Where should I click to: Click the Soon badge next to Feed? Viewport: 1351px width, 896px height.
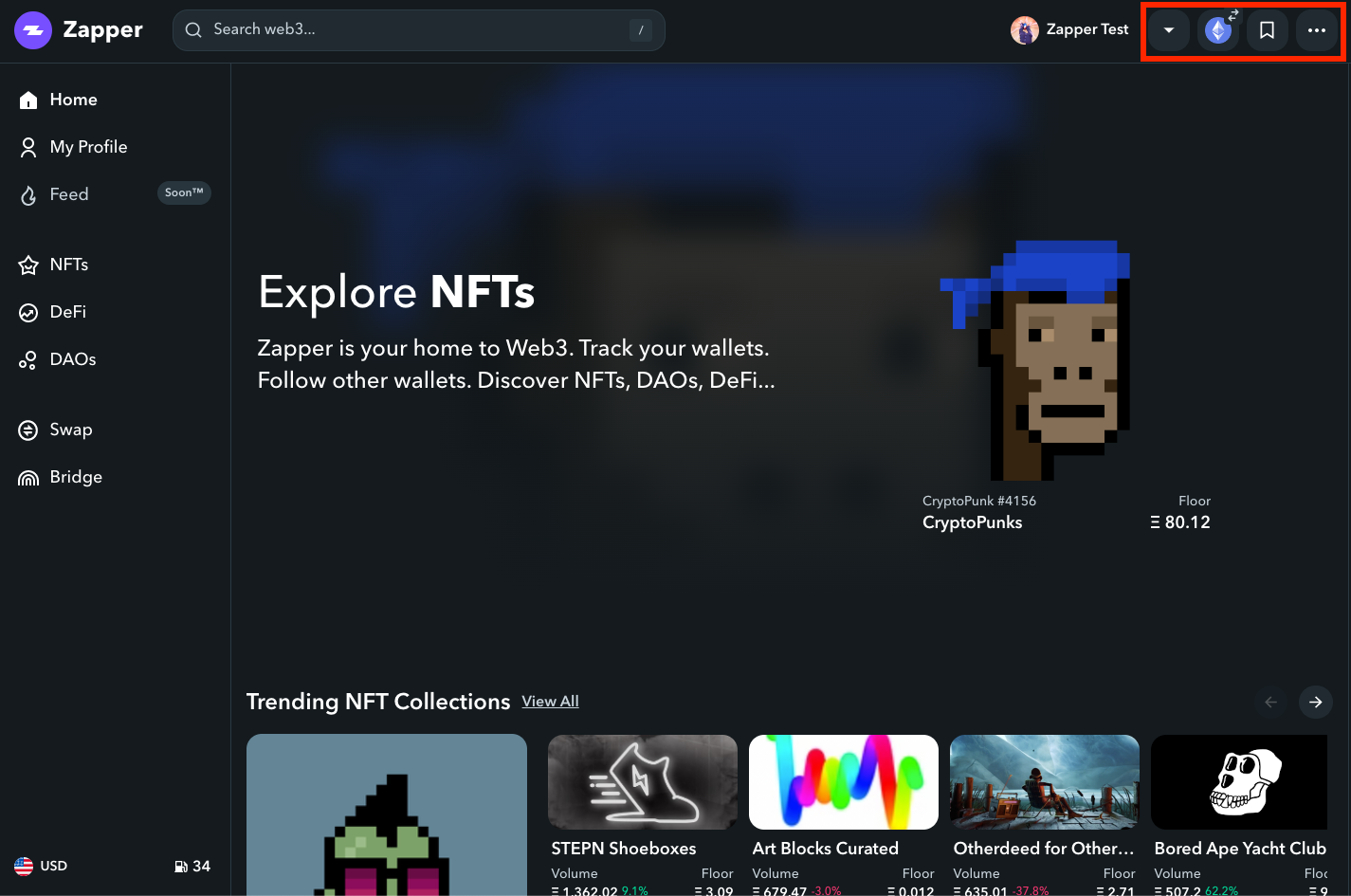click(184, 193)
